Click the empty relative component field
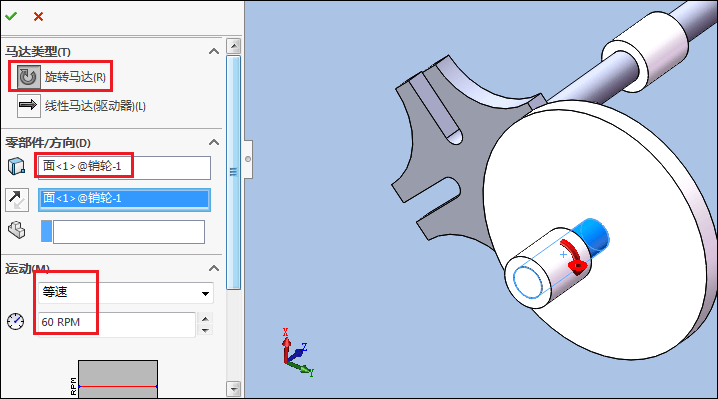 (129, 232)
